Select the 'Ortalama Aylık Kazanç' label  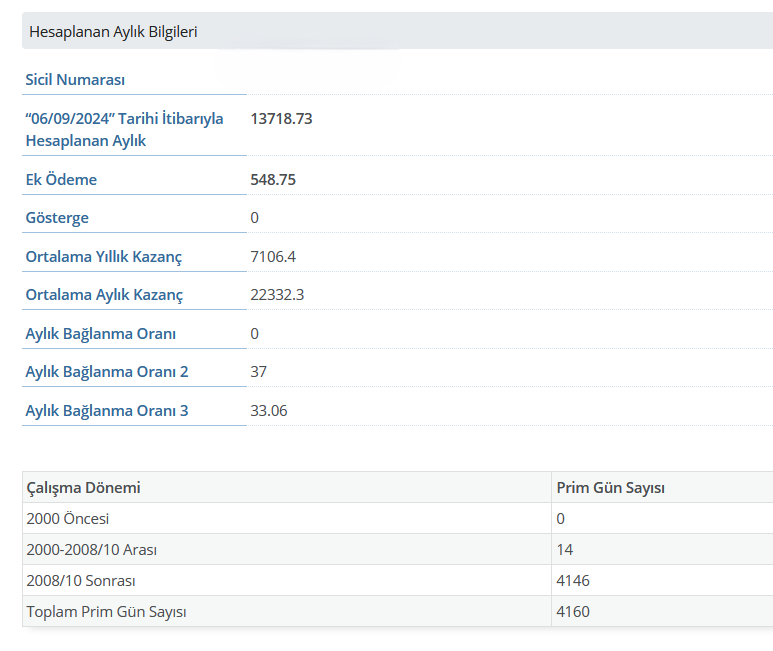pyautogui.click(x=104, y=295)
